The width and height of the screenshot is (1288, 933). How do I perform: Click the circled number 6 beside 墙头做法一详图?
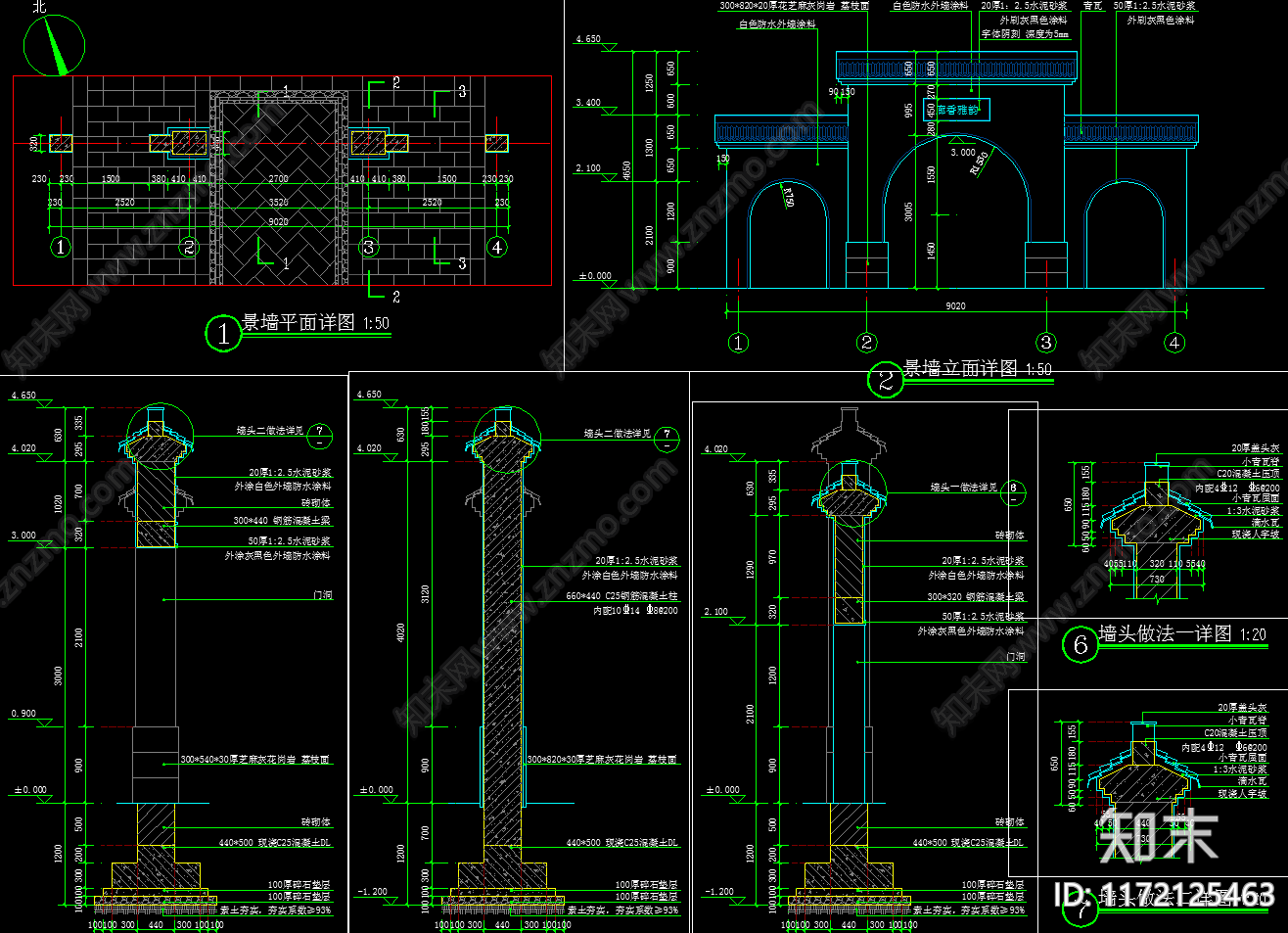point(1081,644)
